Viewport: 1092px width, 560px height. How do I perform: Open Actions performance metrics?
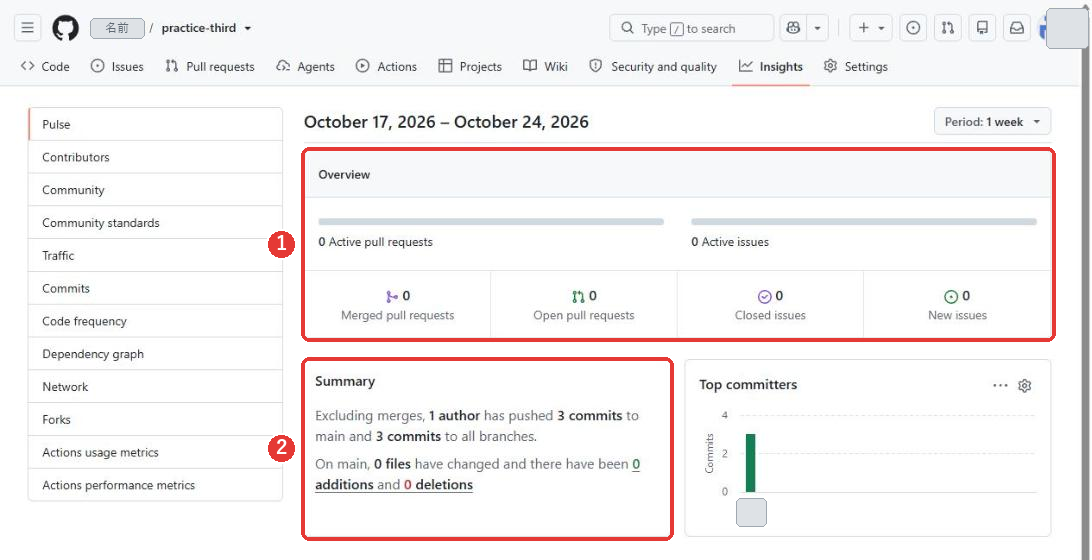click(x=155, y=485)
